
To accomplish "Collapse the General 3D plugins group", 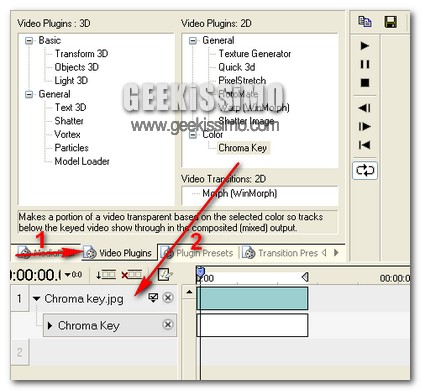I will tap(29, 95).
